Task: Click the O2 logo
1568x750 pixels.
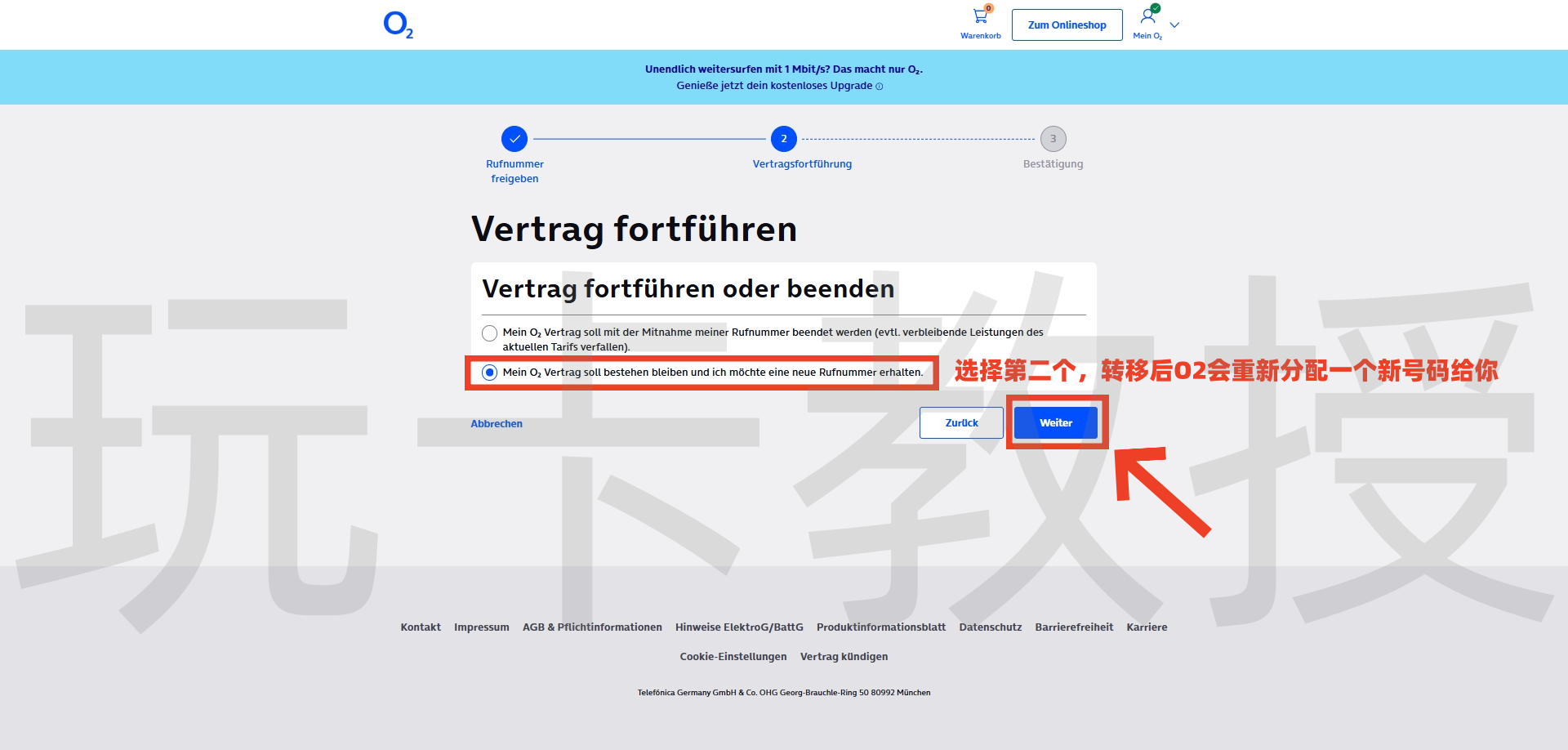Action: click(x=398, y=25)
